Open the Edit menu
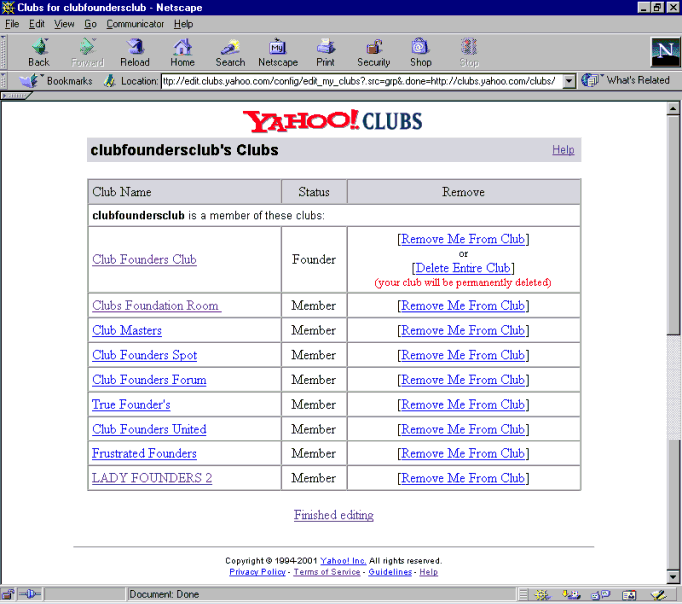682x604 pixels. click(x=37, y=24)
